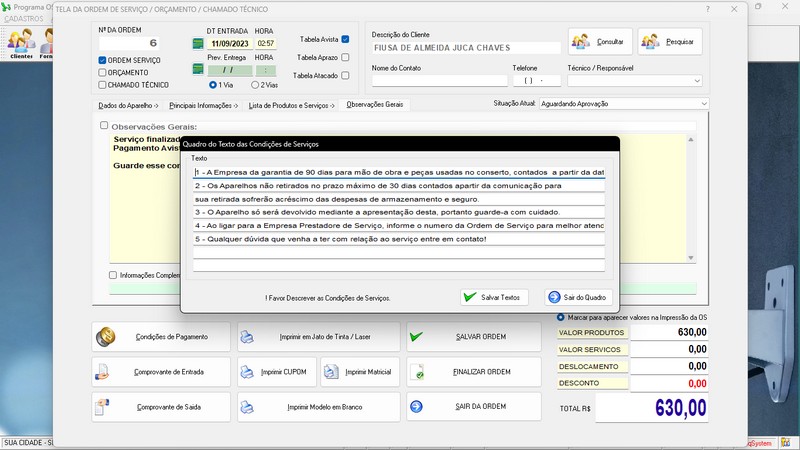This screenshot has height=450, width=800.
Task: Click the Nome do Contato field
Action: pyautogui.click(x=439, y=81)
